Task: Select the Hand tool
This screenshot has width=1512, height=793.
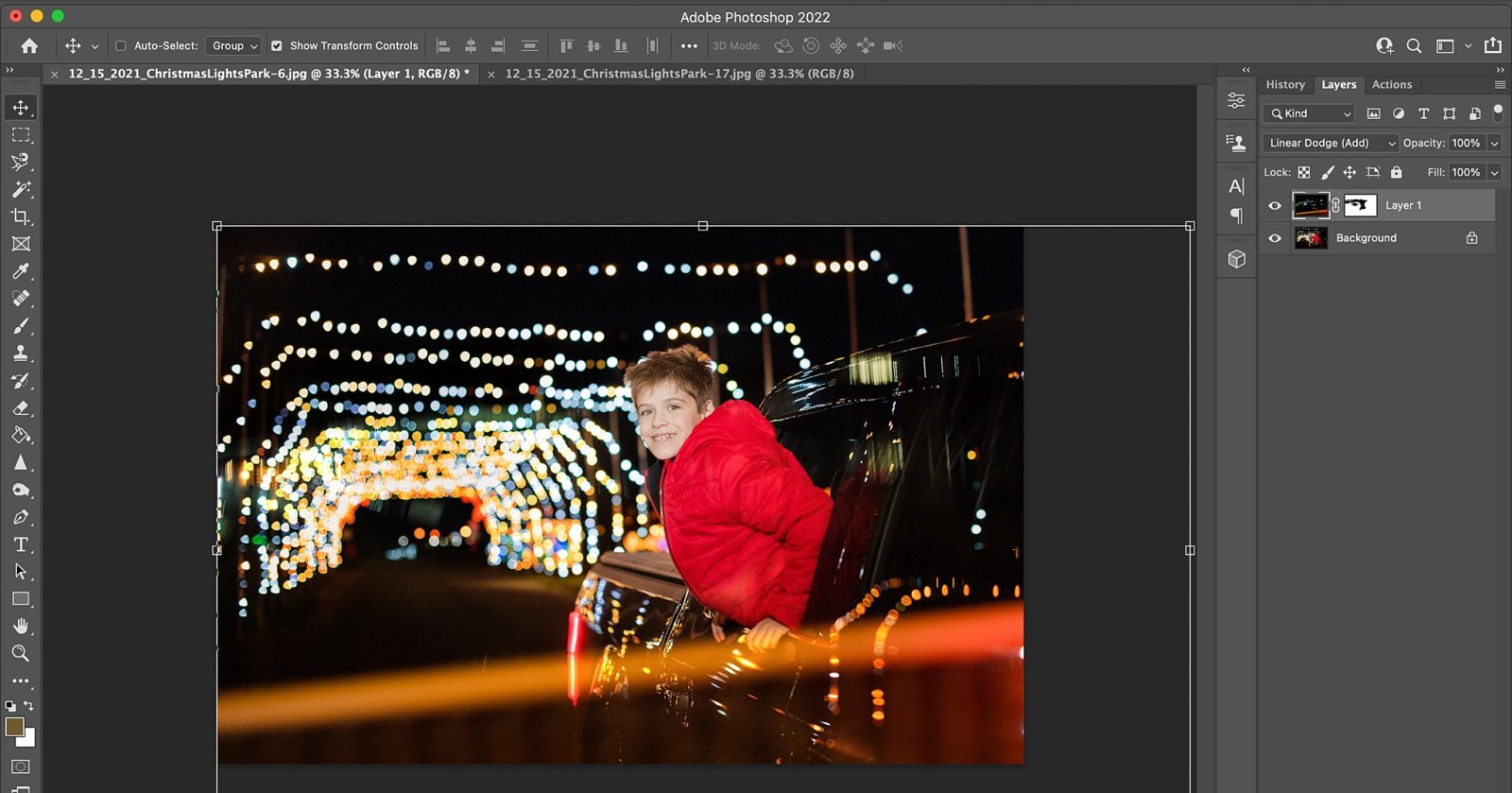Action: [x=21, y=626]
